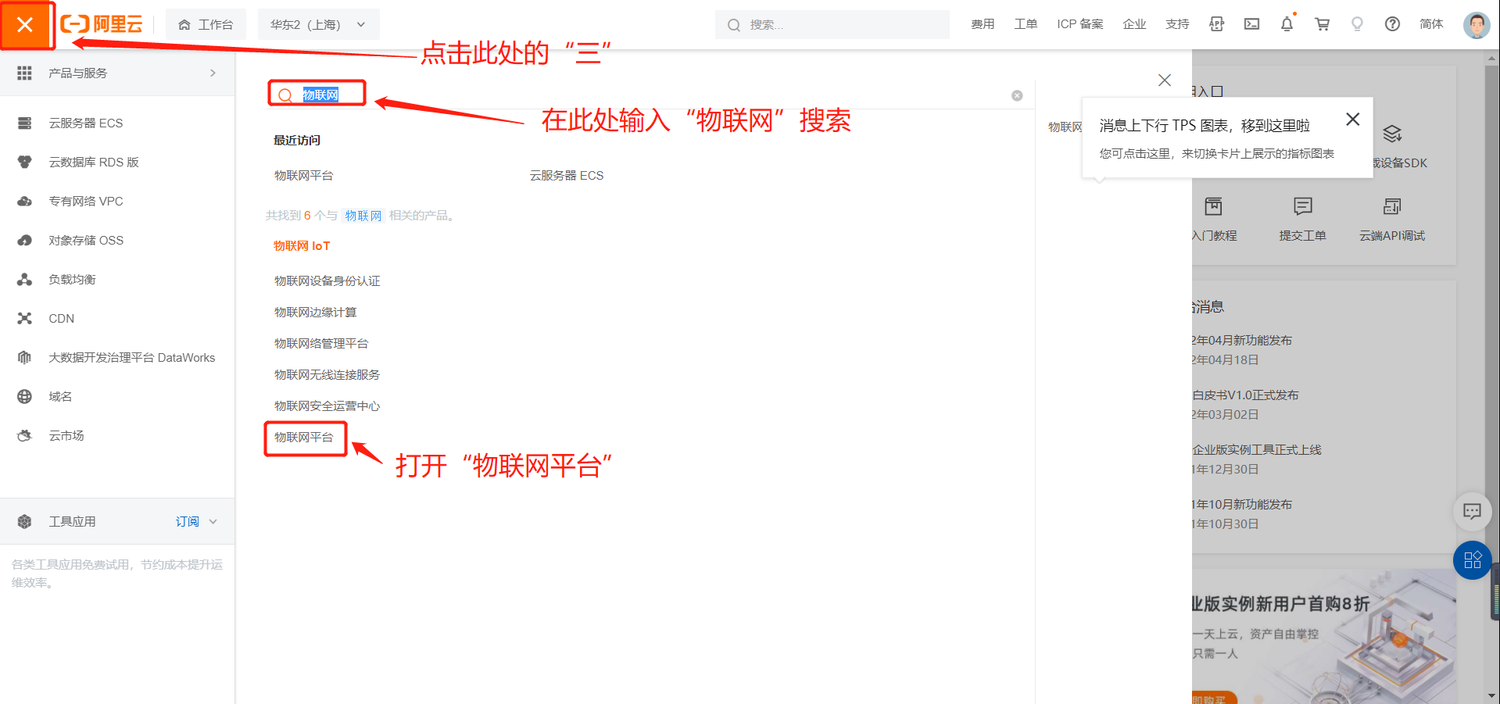Screen dimensions: 1500x704
Task: Open the ICP 备案 menu
Action: 1080,24
